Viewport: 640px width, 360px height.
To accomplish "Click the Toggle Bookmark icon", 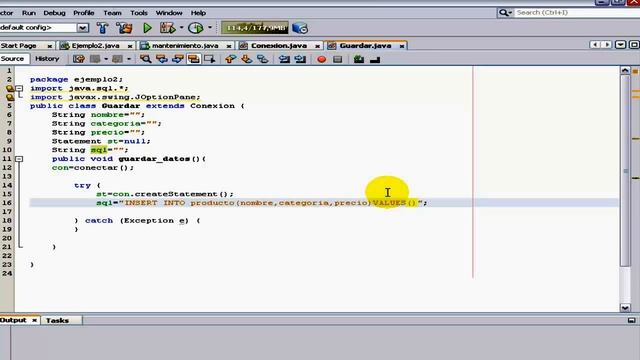I will click(262, 59).
